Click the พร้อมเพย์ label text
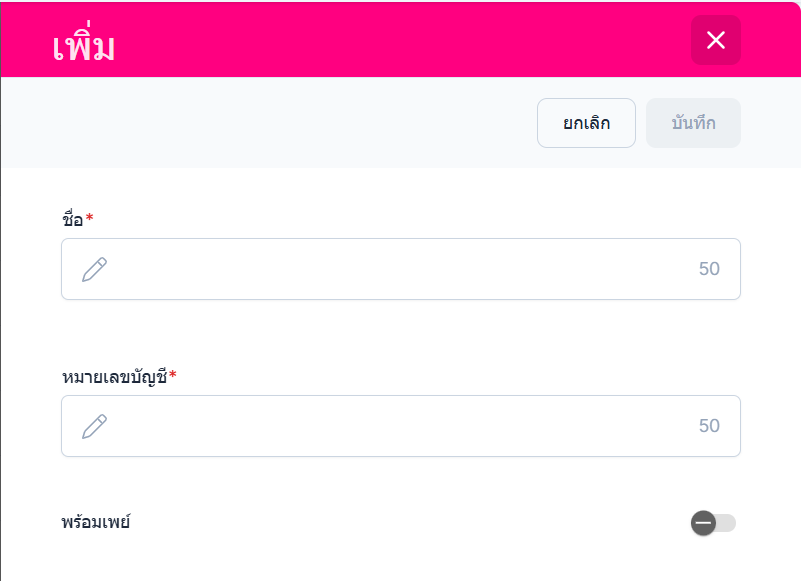This screenshot has width=801, height=581. point(96,522)
